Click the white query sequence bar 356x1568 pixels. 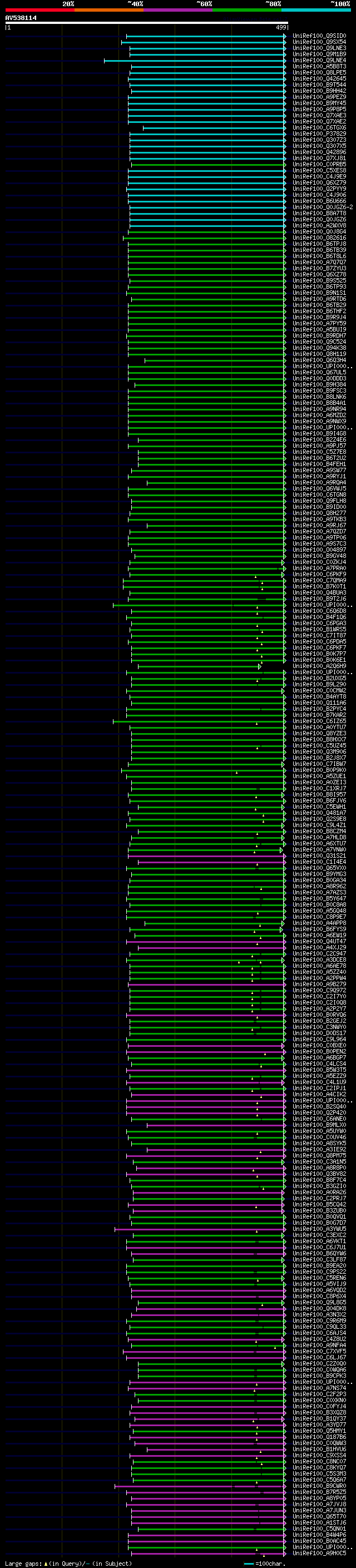(147, 23)
